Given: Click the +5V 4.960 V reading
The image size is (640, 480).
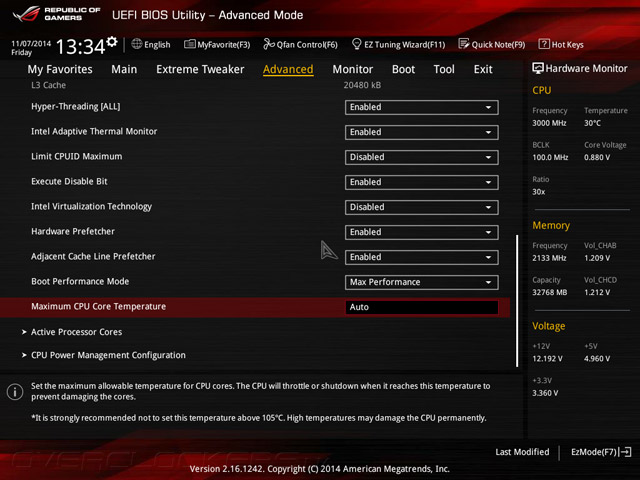Looking at the screenshot, I should point(597,359).
